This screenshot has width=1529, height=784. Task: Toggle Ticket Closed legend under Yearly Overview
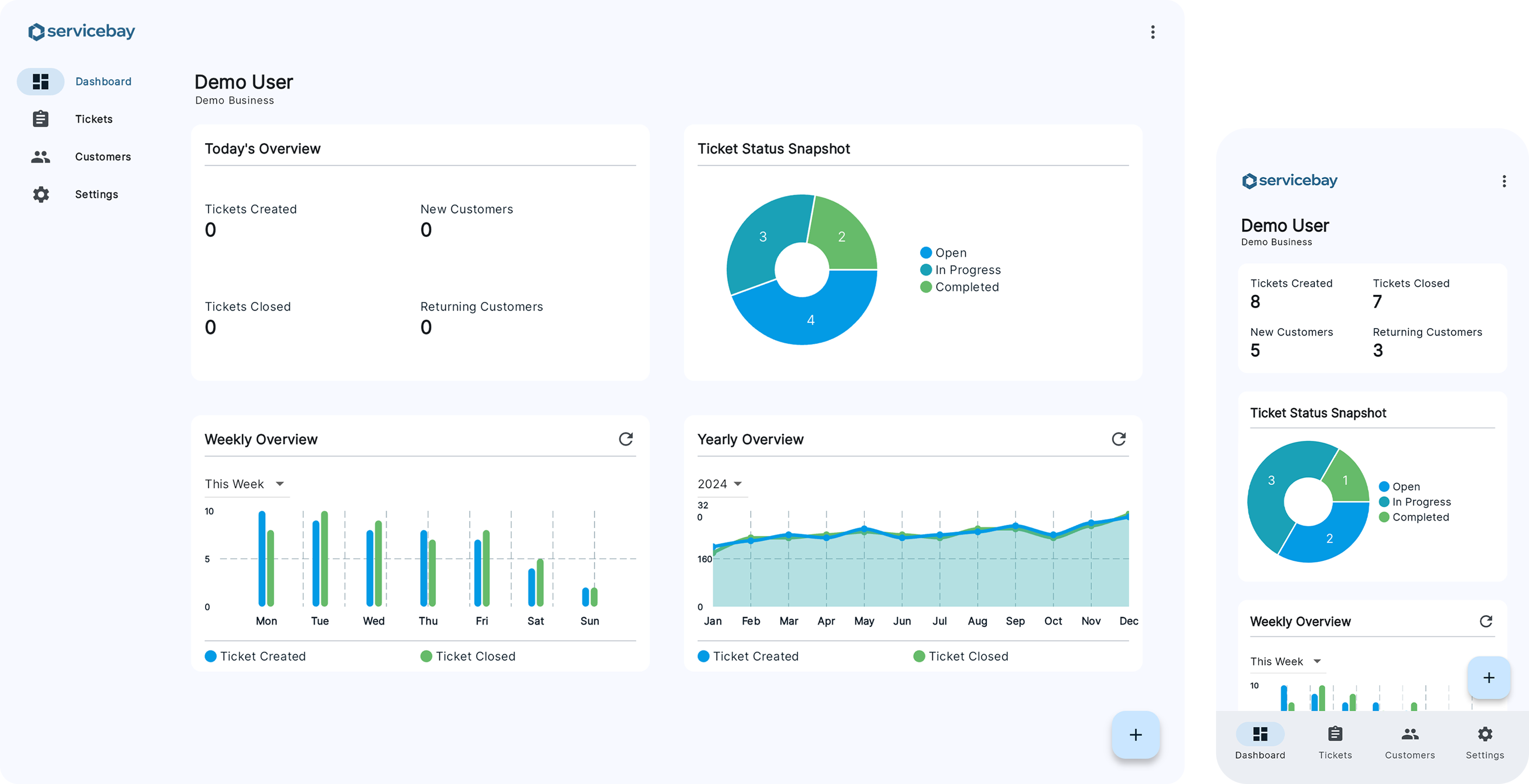[961, 656]
